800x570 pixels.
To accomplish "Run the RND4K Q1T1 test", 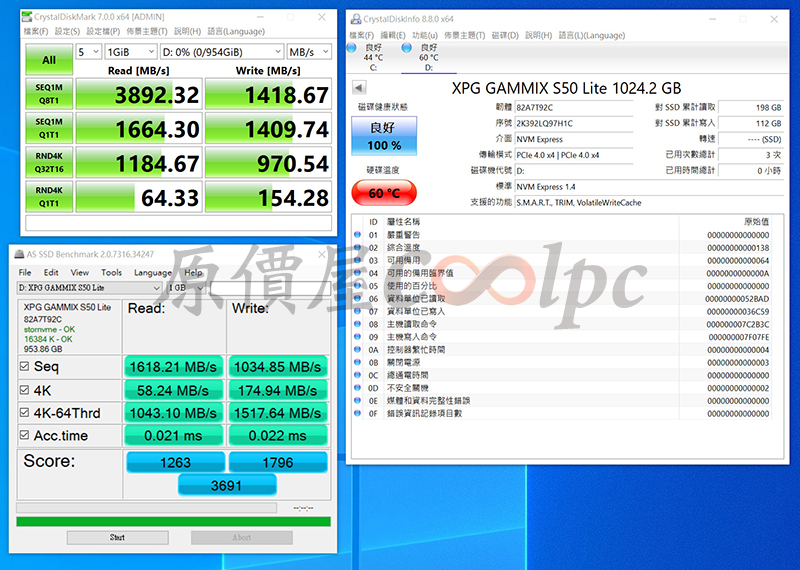I will tap(49, 196).
